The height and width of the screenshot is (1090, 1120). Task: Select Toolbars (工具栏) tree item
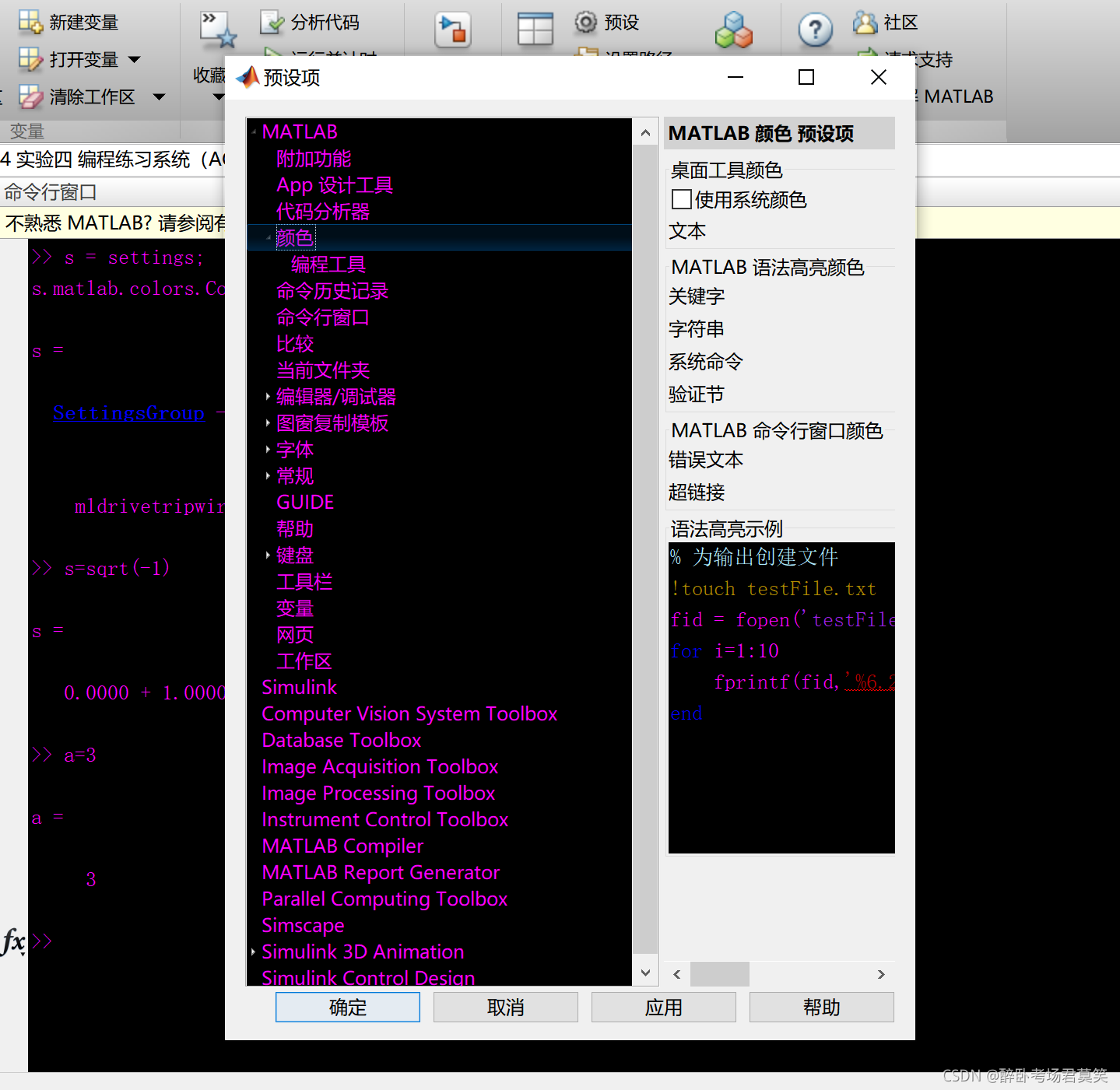304,582
